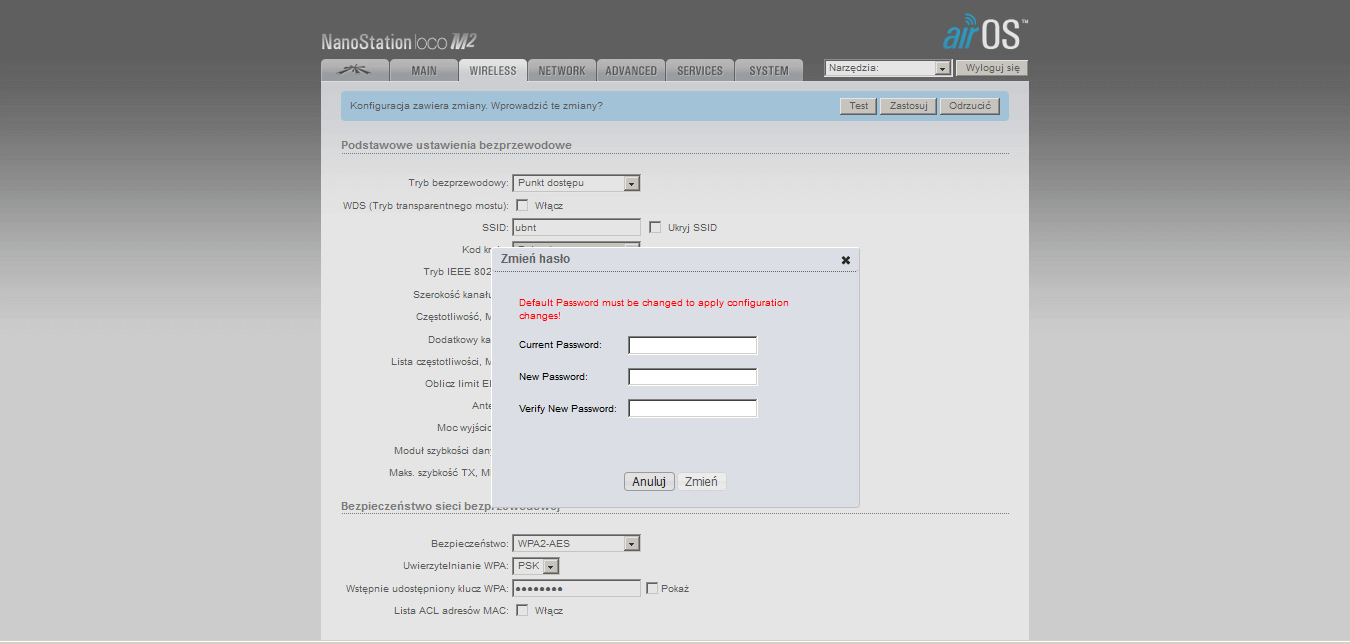Click the NanoStation loco M2 logo

398,42
